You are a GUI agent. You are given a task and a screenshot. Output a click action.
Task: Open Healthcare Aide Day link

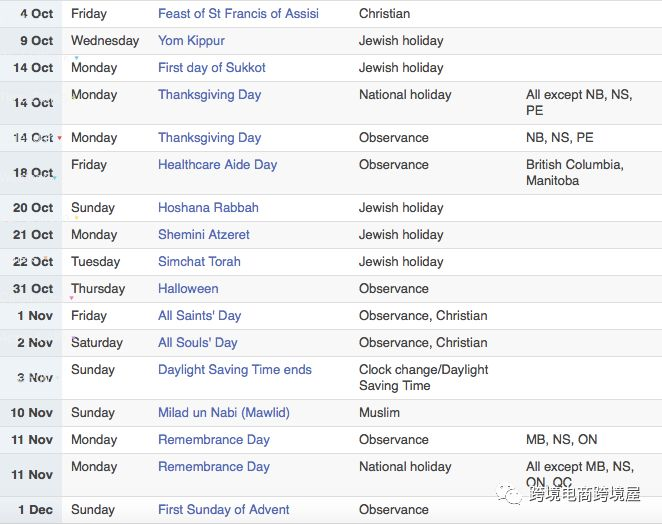pyautogui.click(x=217, y=165)
